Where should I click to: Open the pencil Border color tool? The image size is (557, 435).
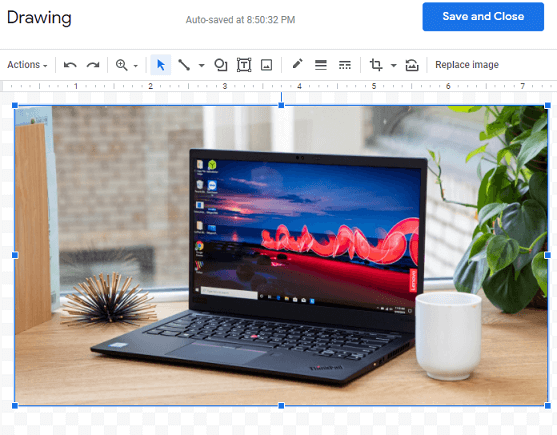tap(297, 64)
